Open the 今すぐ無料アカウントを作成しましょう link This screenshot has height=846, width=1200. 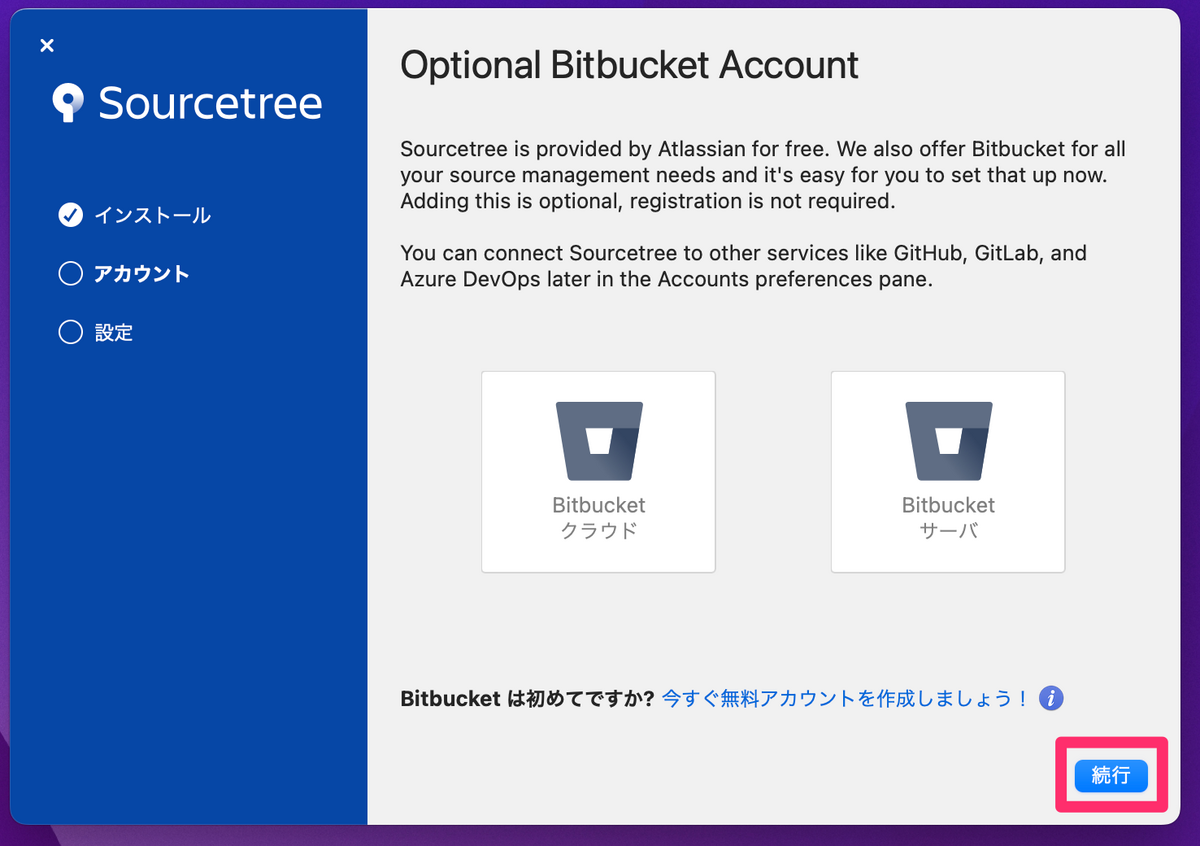846,698
